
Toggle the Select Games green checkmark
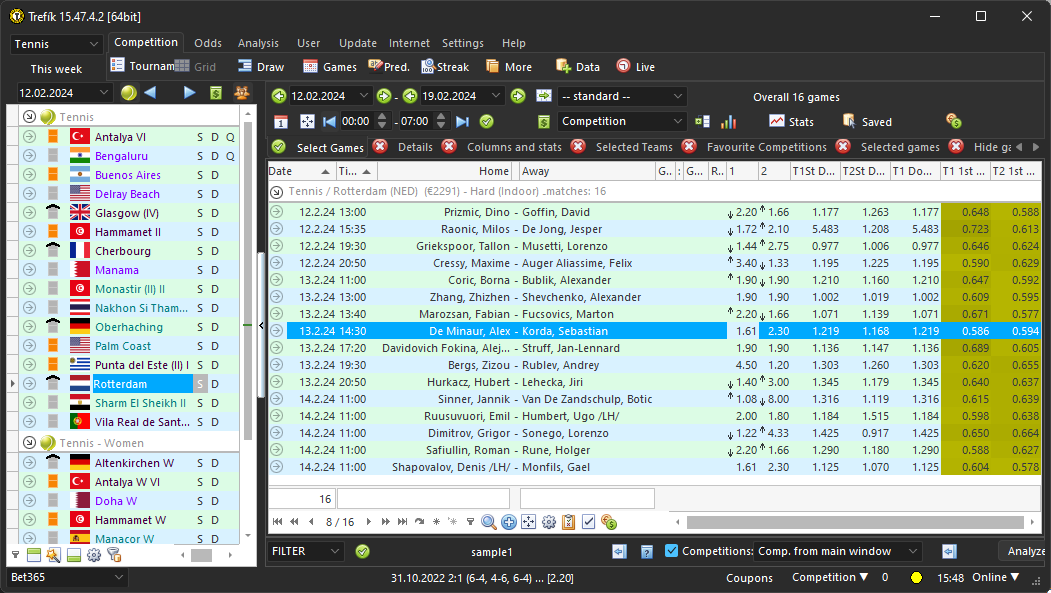click(279, 147)
